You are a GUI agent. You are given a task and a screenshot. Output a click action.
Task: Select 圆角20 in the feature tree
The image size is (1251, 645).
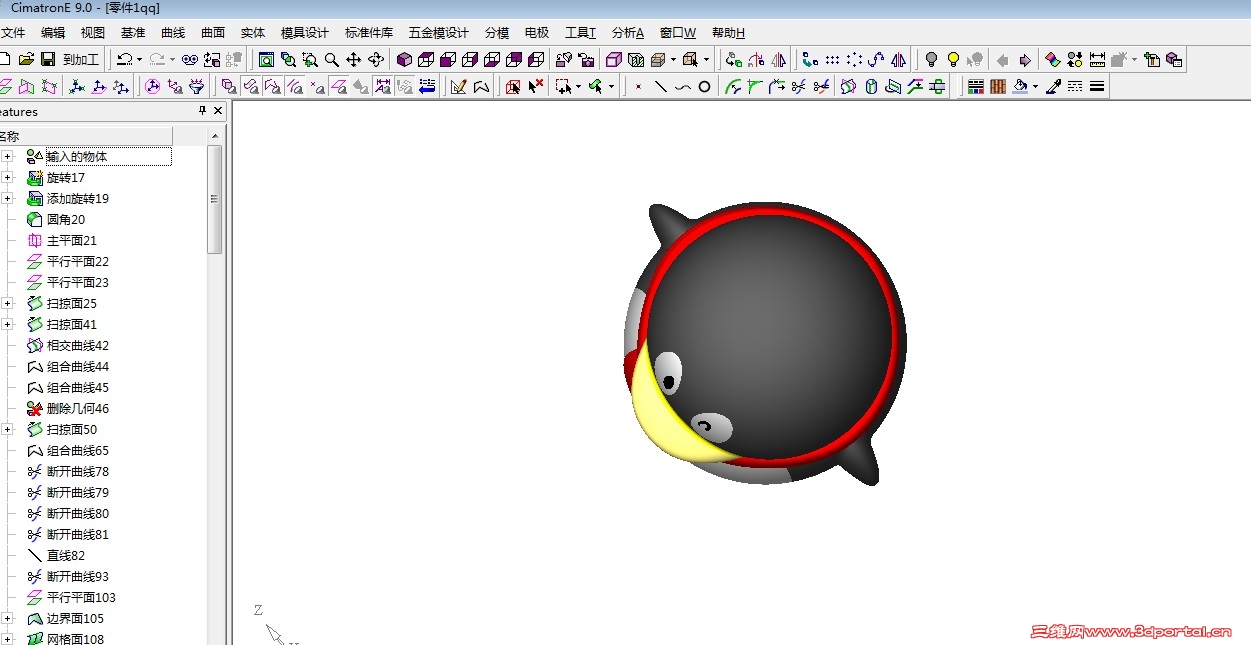pyautogui.click(x=66, y=220)
